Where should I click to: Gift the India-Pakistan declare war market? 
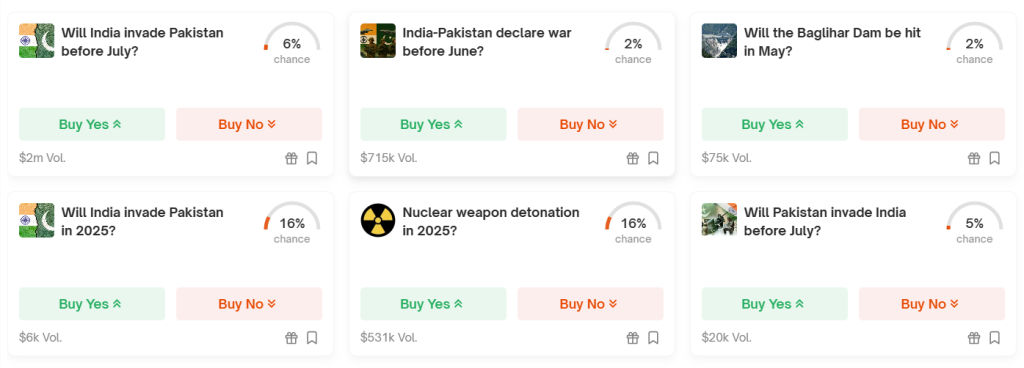coord(632,158)
